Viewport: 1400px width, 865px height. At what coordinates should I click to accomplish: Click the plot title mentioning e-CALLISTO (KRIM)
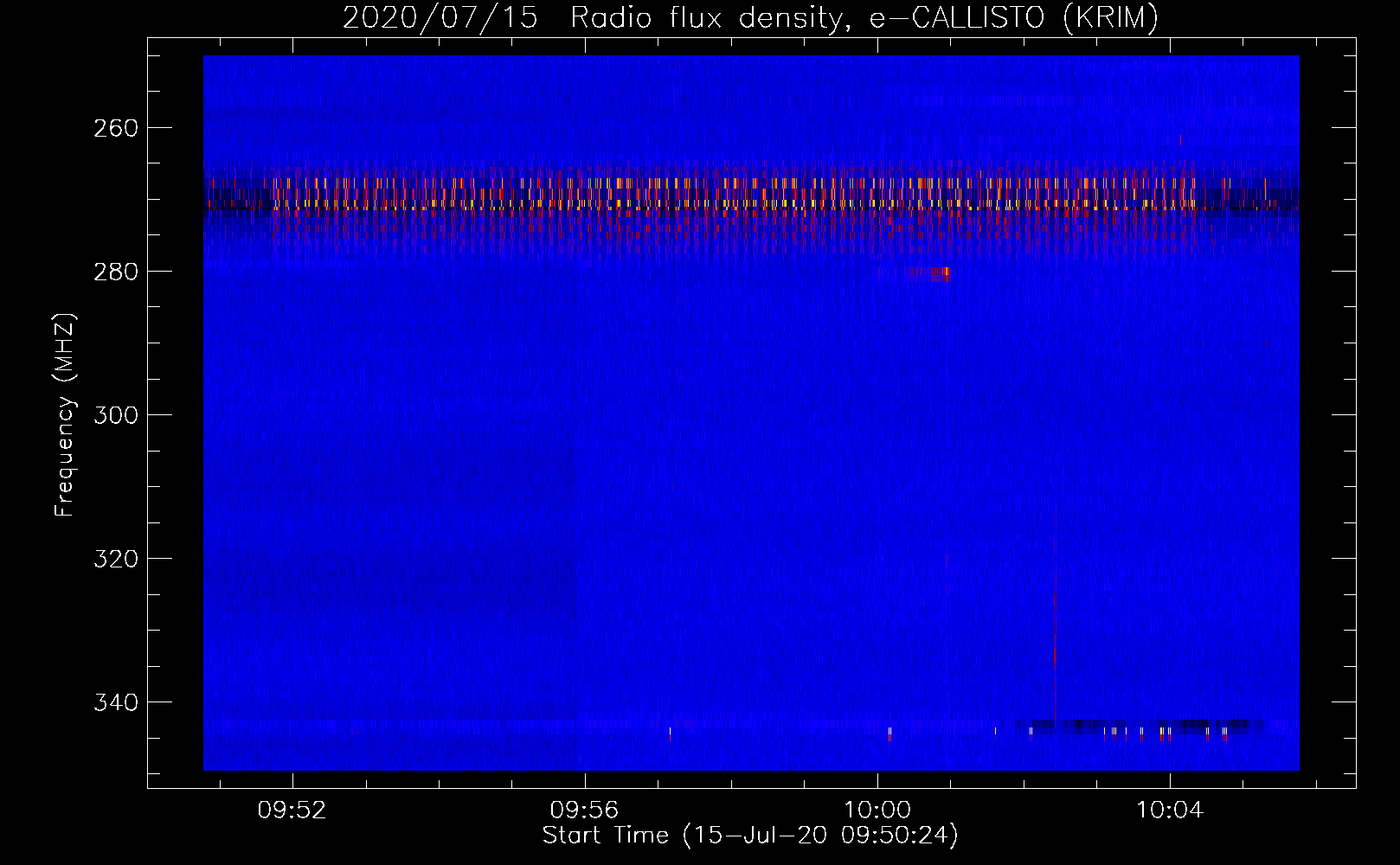[x=750, y=18]
